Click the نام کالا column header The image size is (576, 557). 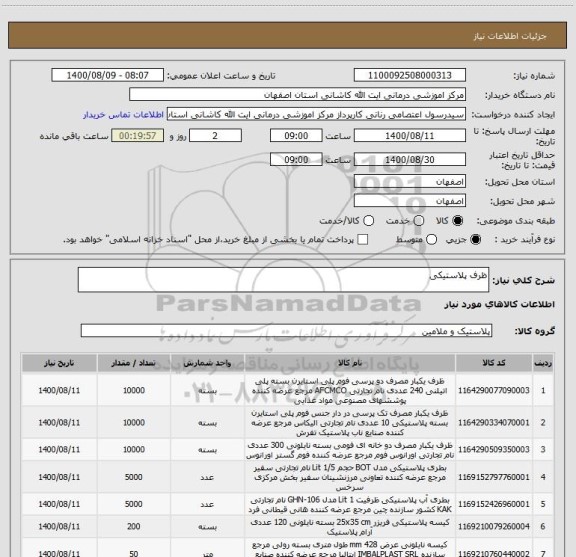coord(350,363)
